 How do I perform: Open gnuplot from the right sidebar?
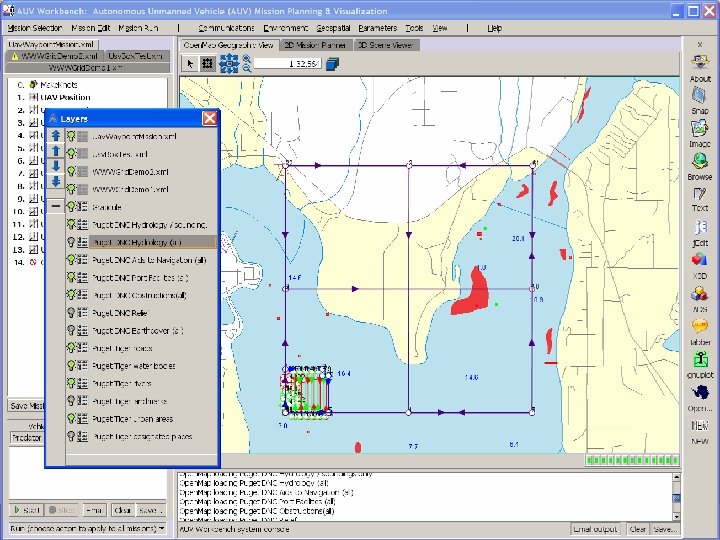[700, 360]
